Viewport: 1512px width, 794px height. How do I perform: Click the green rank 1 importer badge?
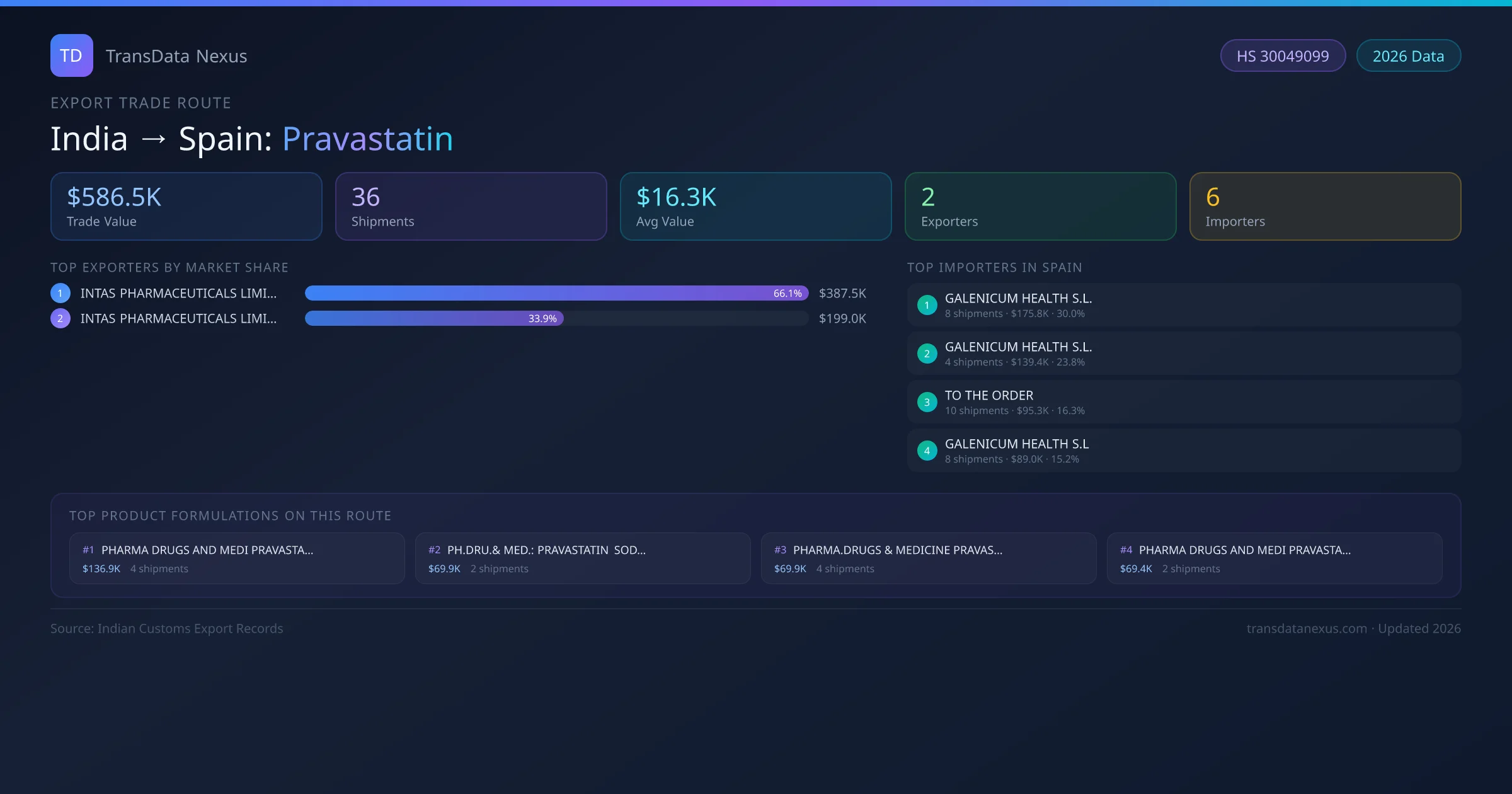point(927,305)
